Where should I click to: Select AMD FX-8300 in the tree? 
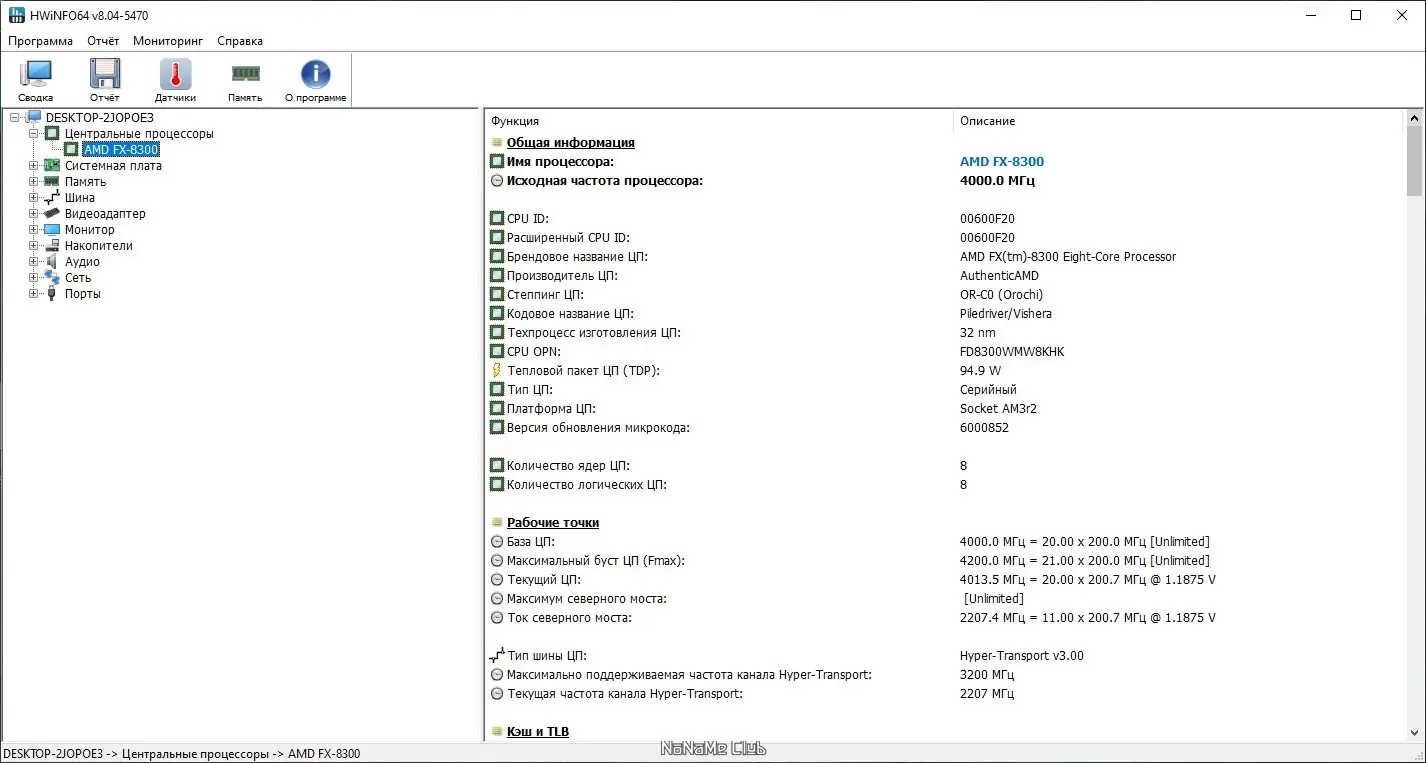click(121, 150)
